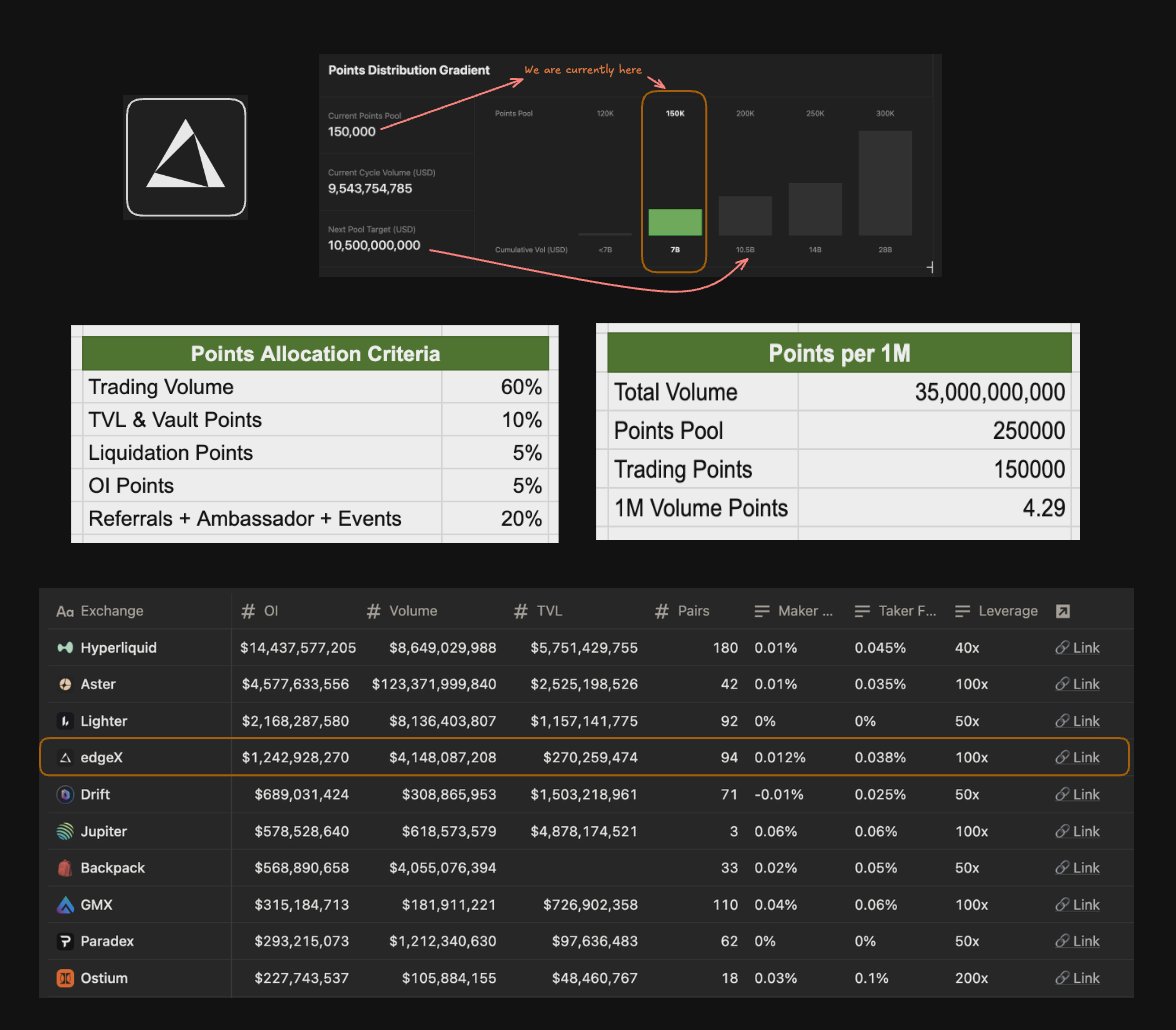Viewport: 1176px width, 1030px height.
Task: Open the Lighter Link
Action: 1078,721
